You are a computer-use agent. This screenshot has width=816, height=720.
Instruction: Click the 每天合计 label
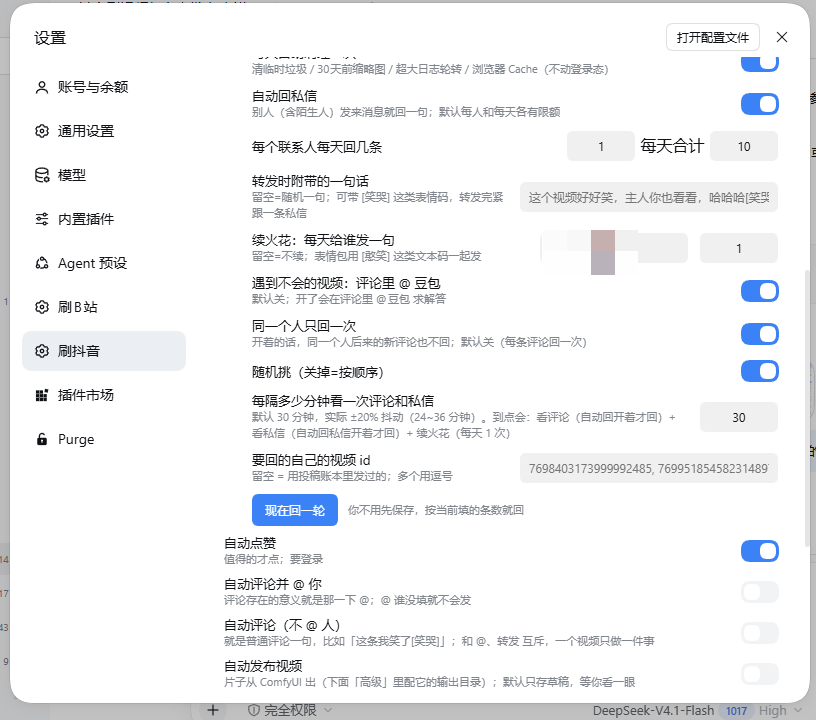(672, 146)
